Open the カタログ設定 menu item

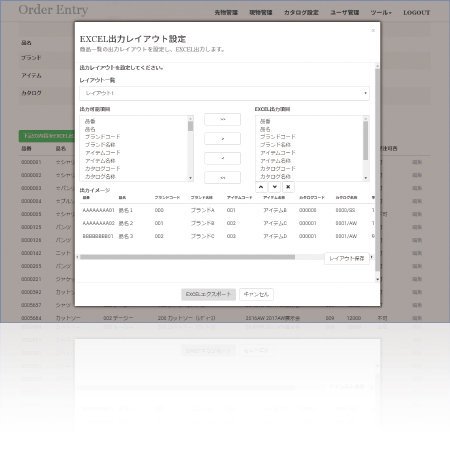[301, 13]
